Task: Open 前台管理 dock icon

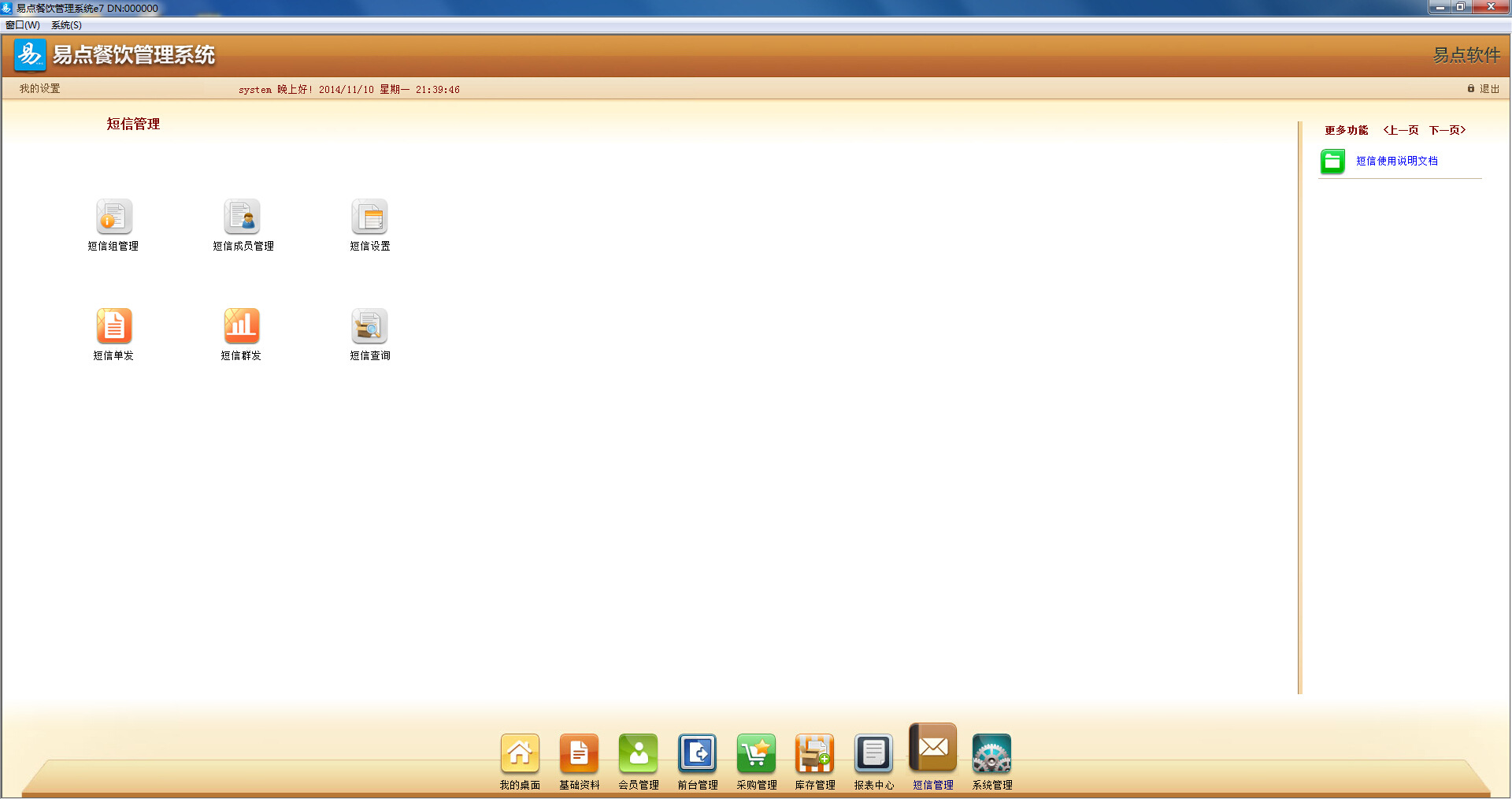Action: pos(697,754)
